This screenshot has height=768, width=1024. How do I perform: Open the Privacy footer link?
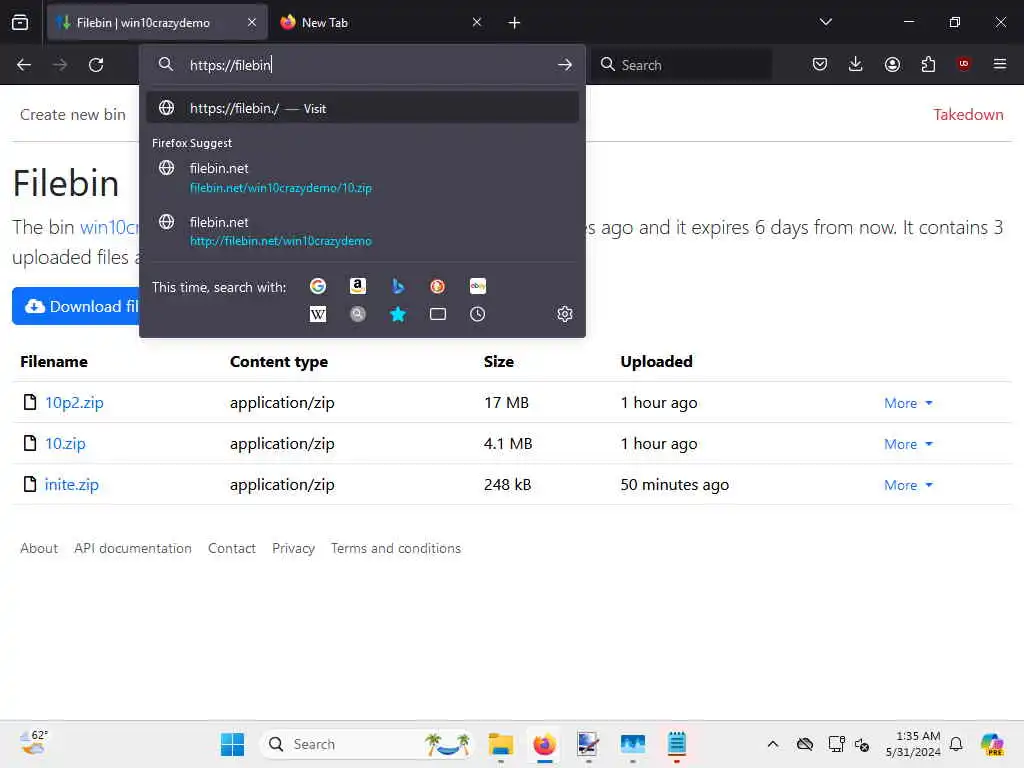pos(293,548)
